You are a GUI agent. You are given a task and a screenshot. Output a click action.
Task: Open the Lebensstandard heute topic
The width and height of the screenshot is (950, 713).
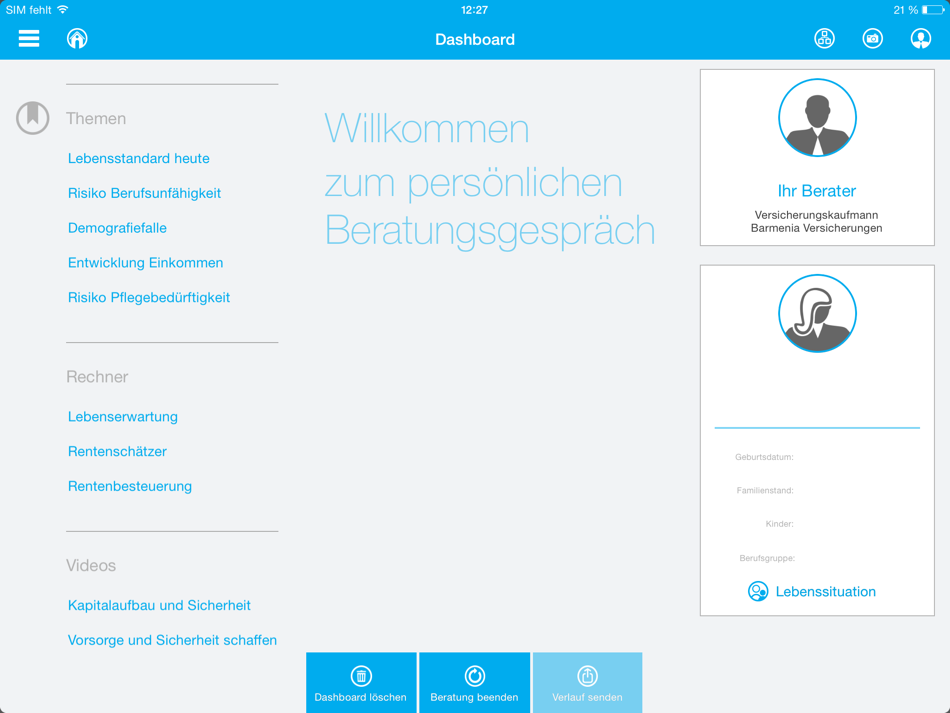138,158
